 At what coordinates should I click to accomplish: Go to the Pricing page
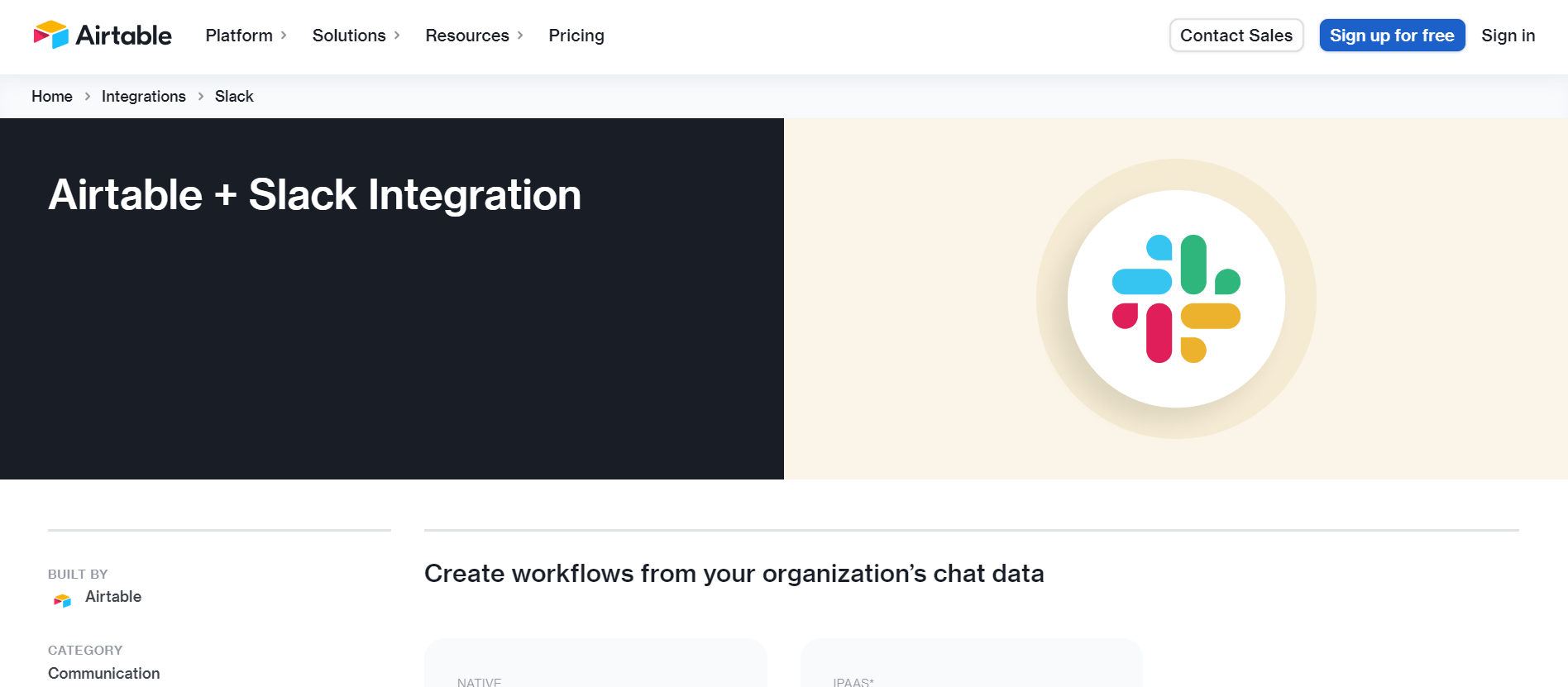(x=576, y=36)
